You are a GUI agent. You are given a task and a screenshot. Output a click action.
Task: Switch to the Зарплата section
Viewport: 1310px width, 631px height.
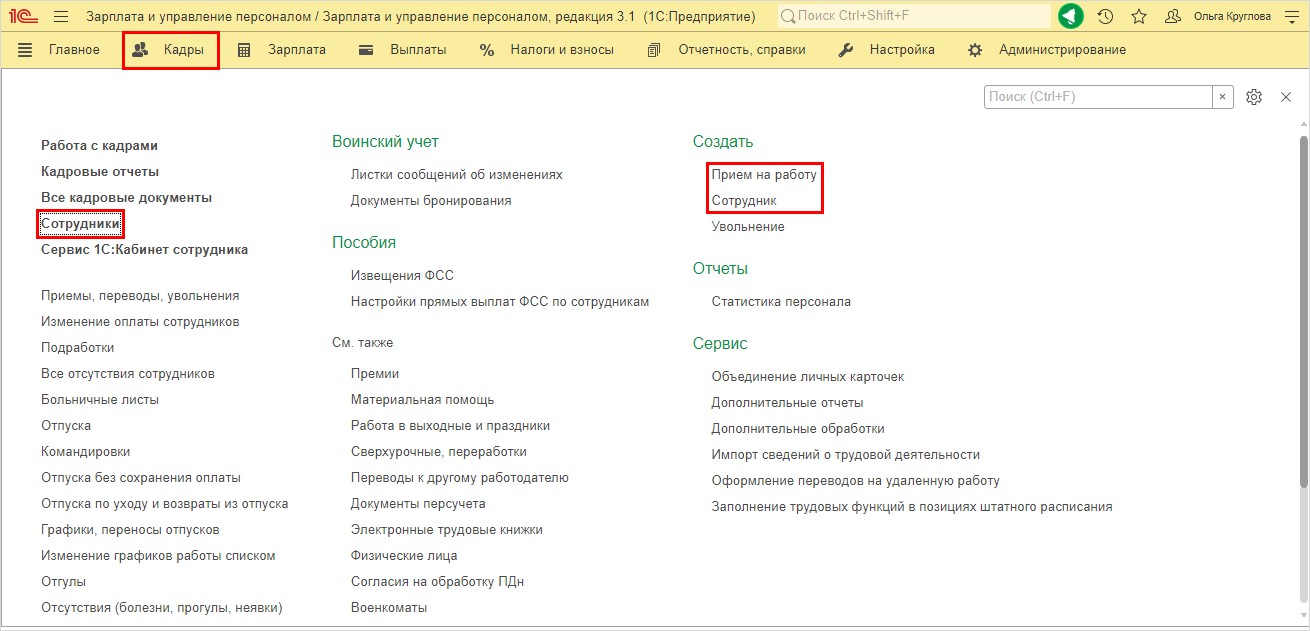297,50
